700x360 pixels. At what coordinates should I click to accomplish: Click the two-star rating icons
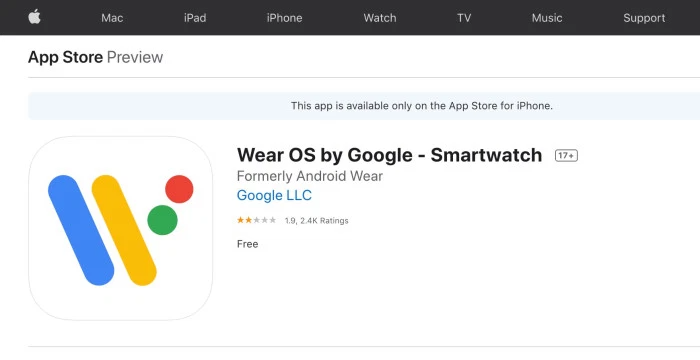[x=256, y=220]
